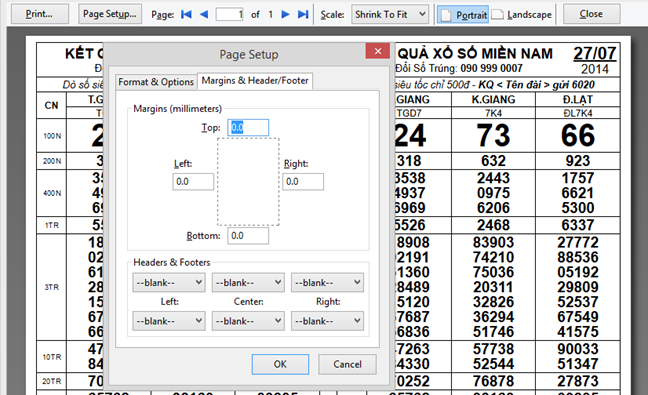Close print preview with Close button
648x395 pixels.
click(x=591, y=14)
